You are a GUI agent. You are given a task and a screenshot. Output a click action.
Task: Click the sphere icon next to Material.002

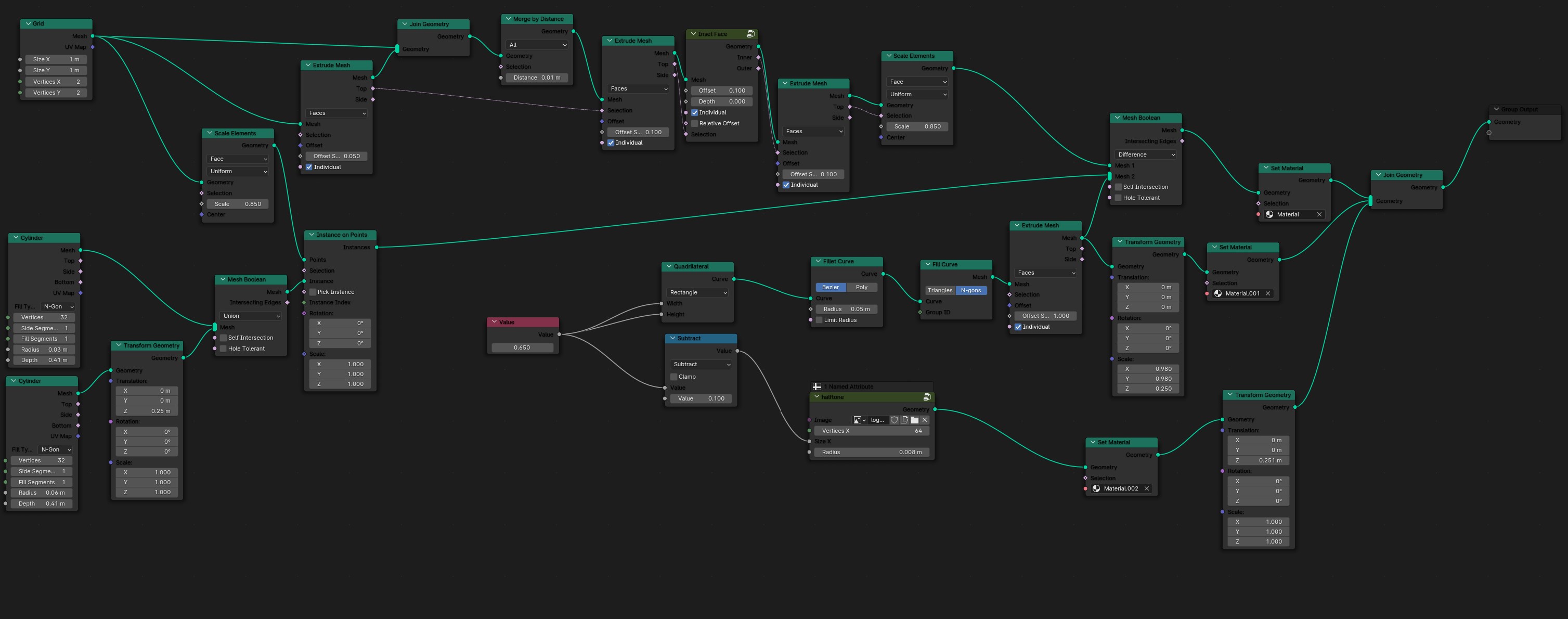click(1096, 489)
